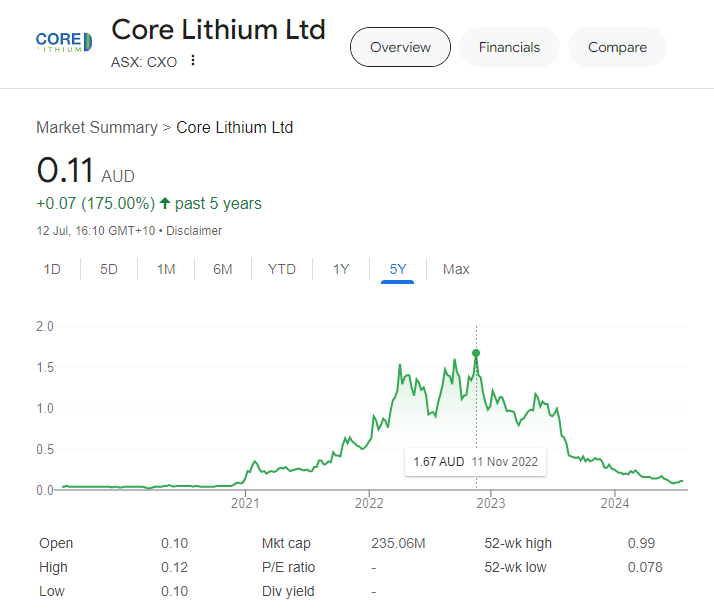This screenshot has height=613, width=714.
Task: Click the Div yield label
Action: coord(288,591)
